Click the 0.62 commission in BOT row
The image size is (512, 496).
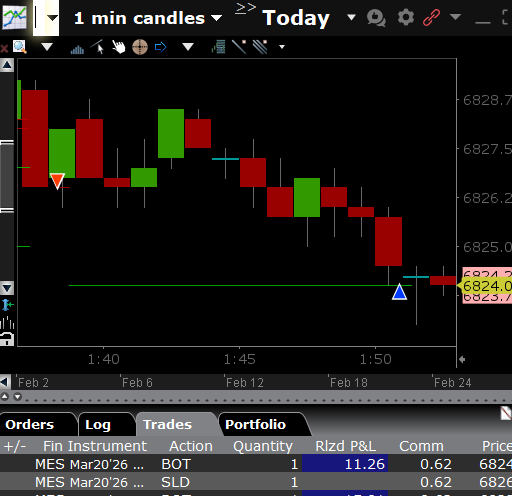[x=436, y=464]
